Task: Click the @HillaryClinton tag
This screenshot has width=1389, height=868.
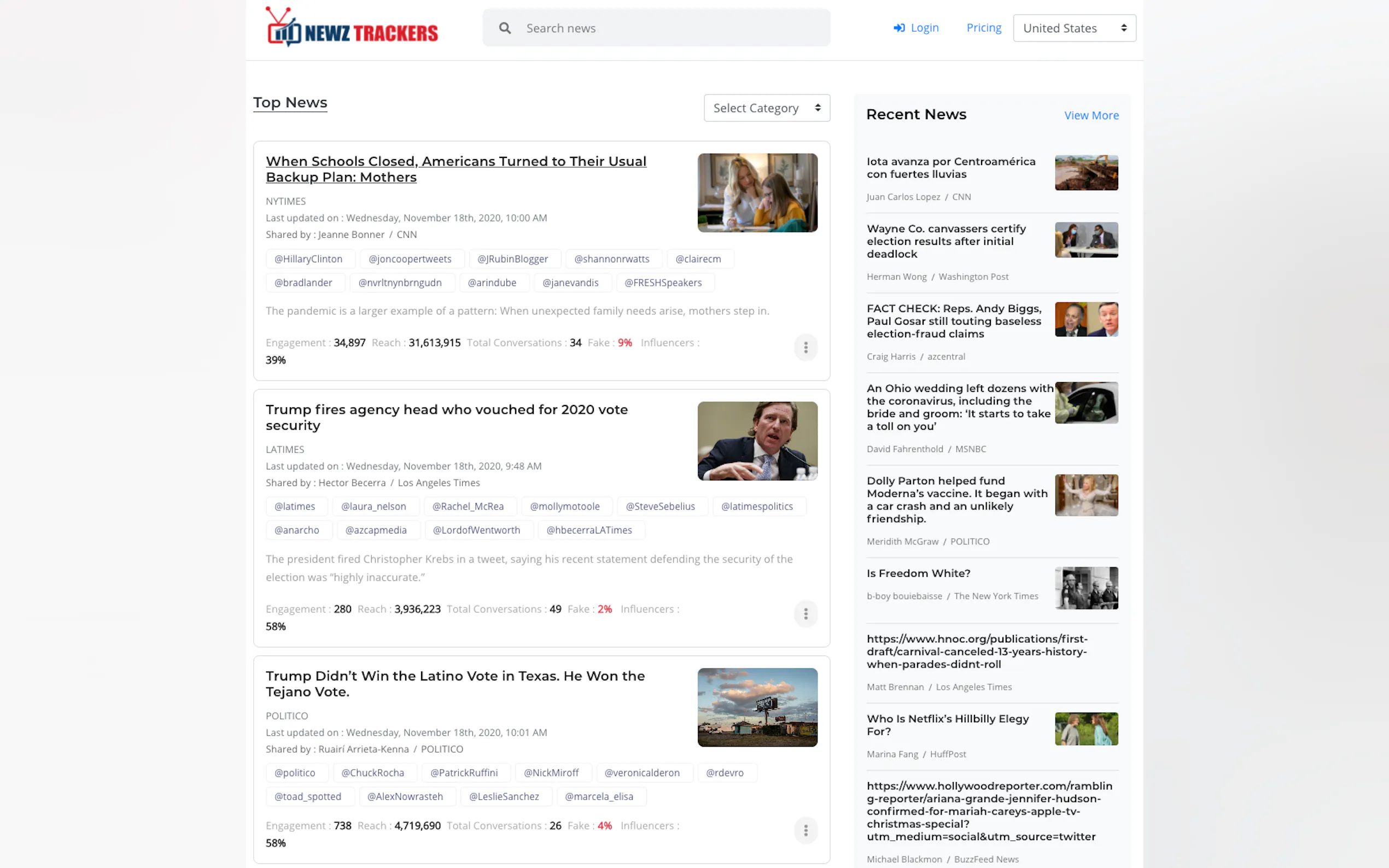Action: (308, 259)
